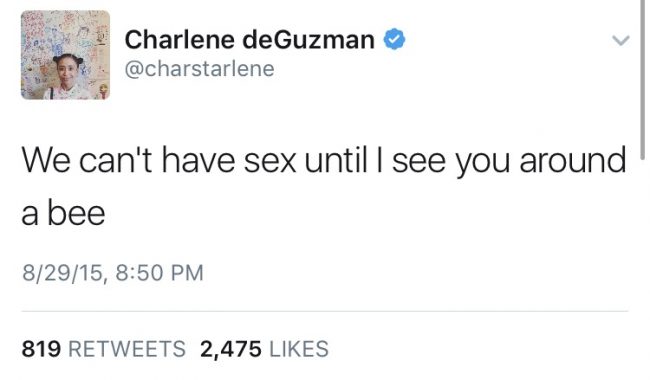
Task: Click the blue verified badge icon
Action: [394, 39]
